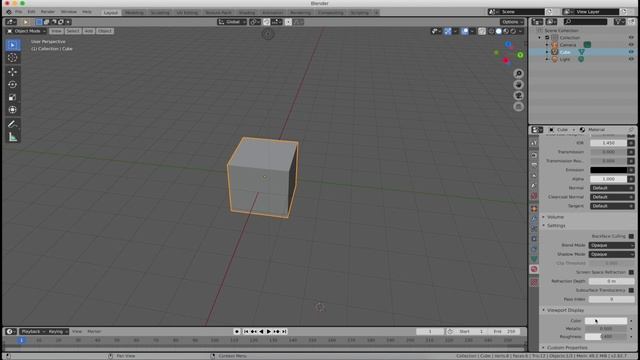Open the Tool properties tab icon

534,143
